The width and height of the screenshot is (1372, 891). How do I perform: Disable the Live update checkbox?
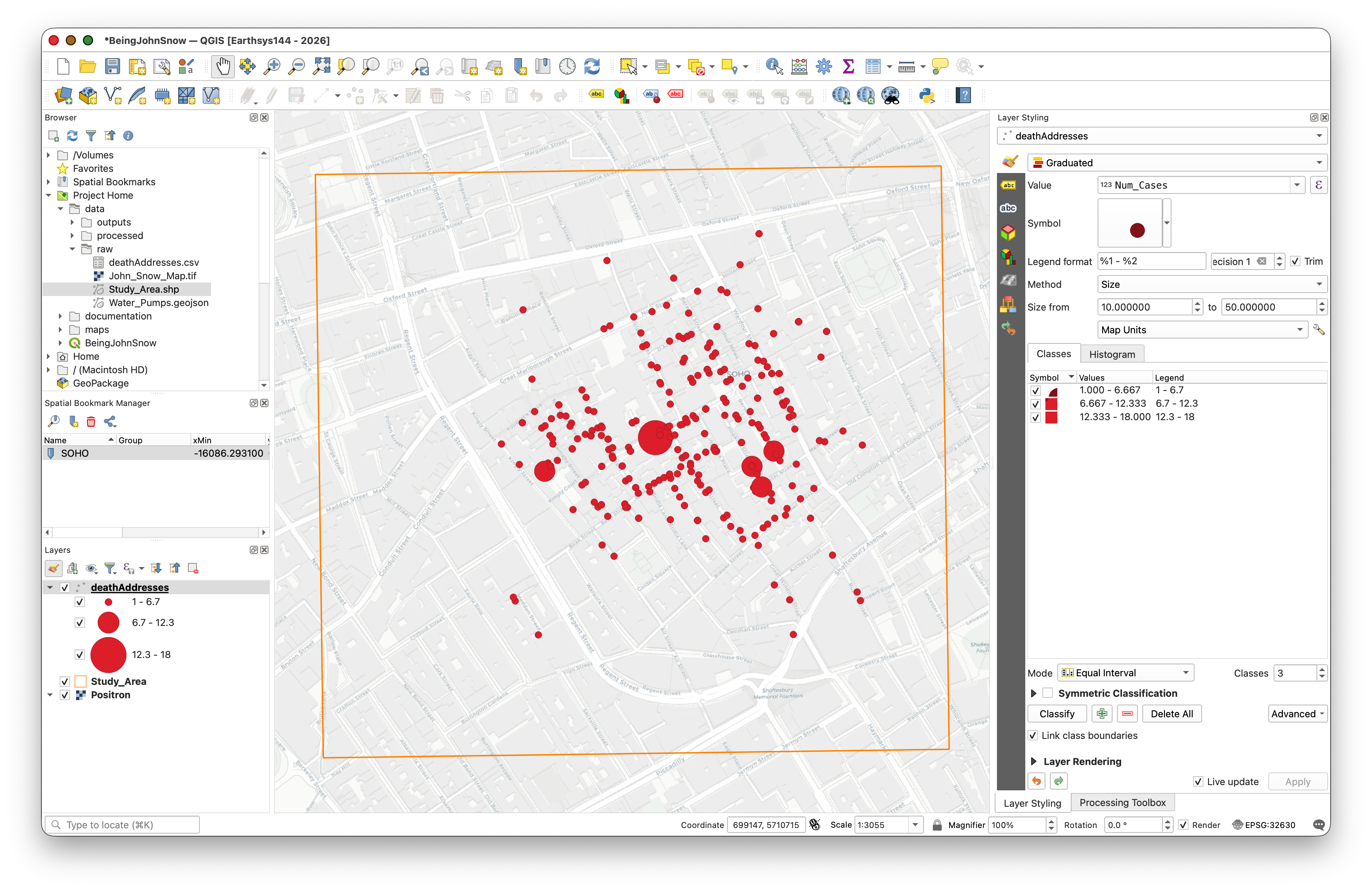pyautogui.click(x=1198, y=781)
